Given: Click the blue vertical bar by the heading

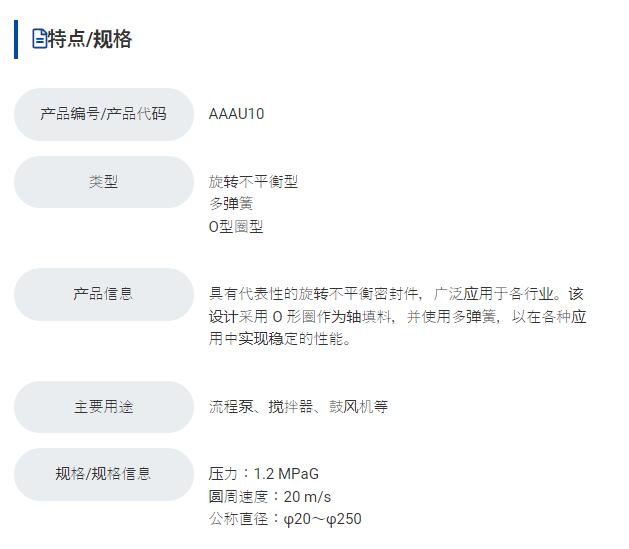Looking at the screenshot, I should pos(16,39).
